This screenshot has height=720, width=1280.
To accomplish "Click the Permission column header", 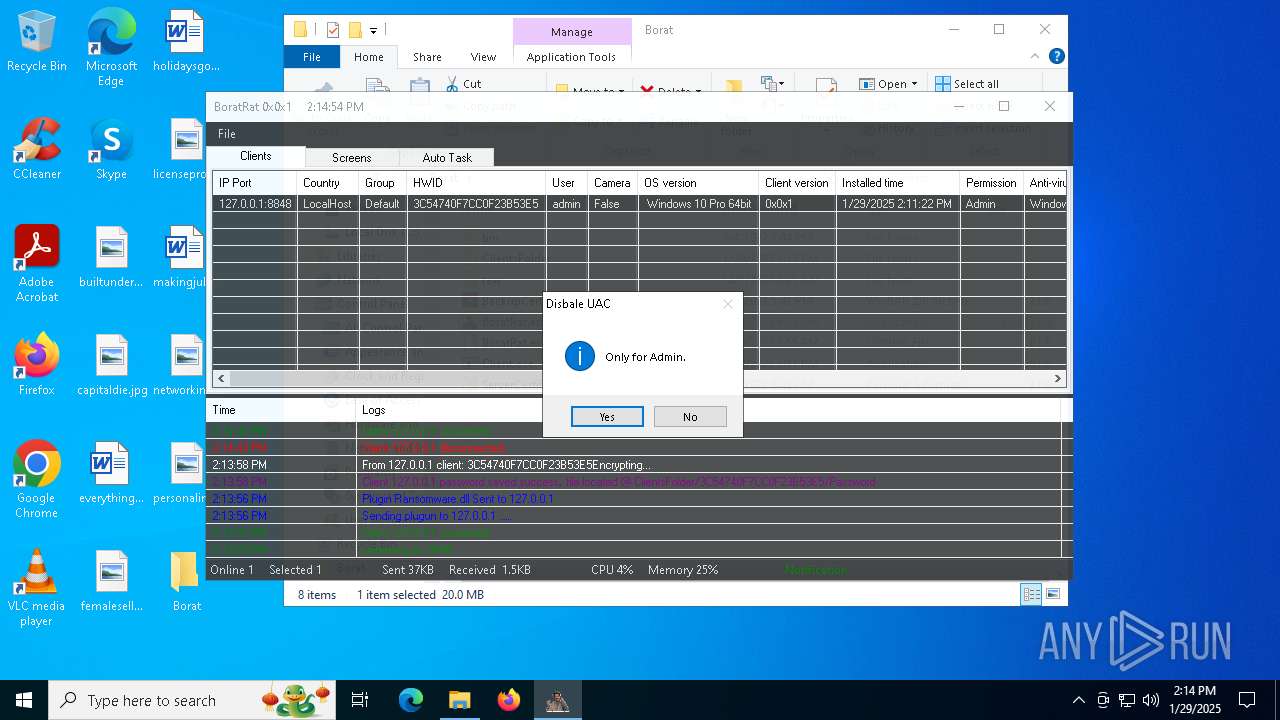I will coord(990,183).
